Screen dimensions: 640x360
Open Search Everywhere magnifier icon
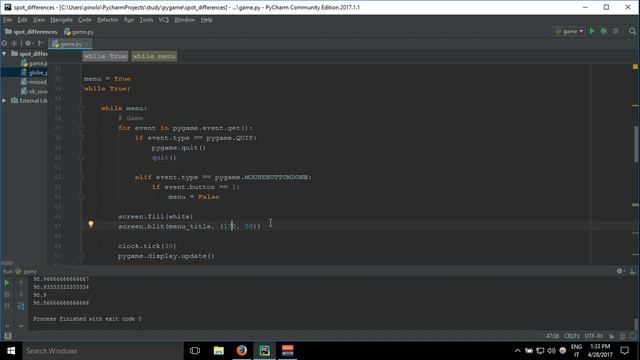click(632, 31)
